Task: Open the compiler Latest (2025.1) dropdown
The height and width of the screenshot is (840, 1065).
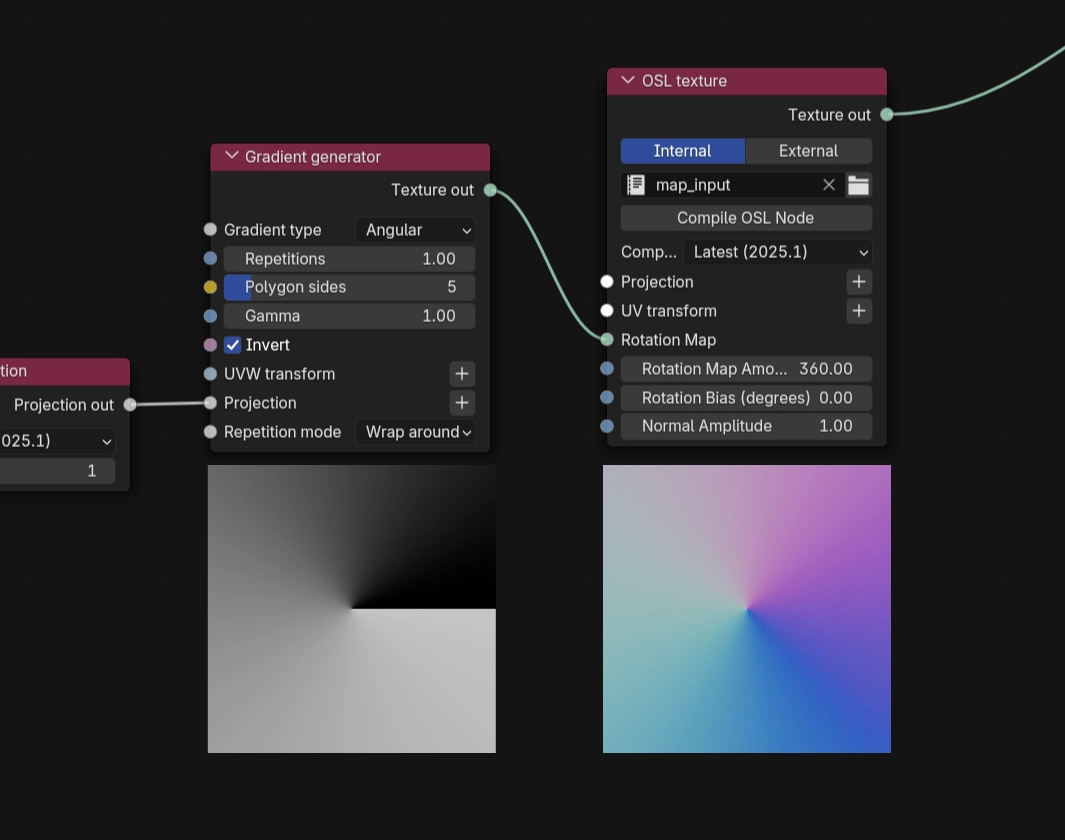Action: (778, 251)
